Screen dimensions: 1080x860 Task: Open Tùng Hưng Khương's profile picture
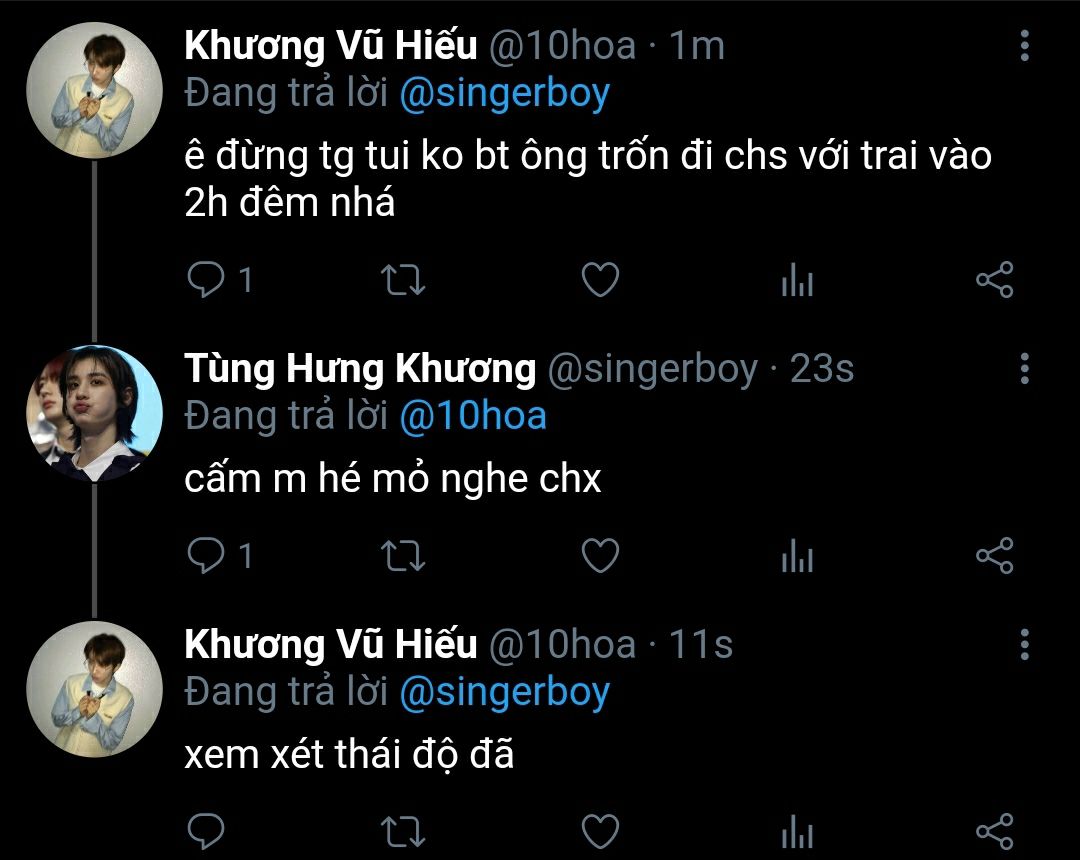[94, 412]
